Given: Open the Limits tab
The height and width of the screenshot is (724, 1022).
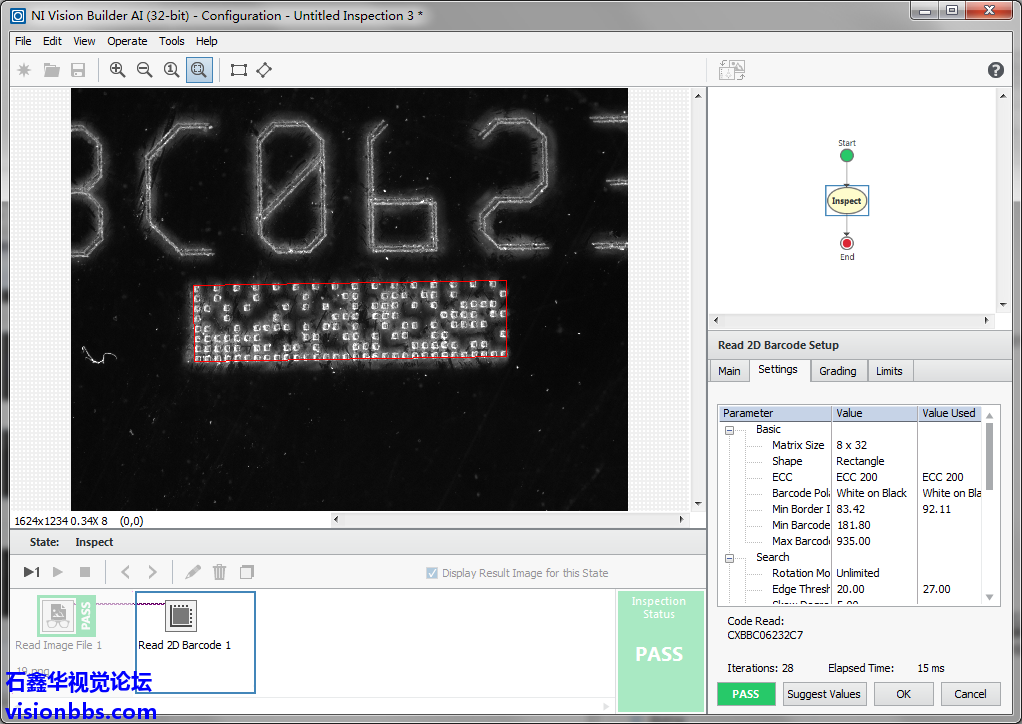Looking at the screenshot, I should [x=889, y=371].
